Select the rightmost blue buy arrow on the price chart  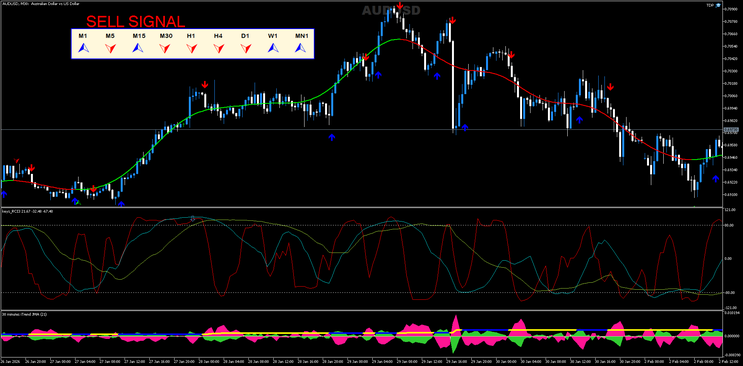tap(716, 179)
